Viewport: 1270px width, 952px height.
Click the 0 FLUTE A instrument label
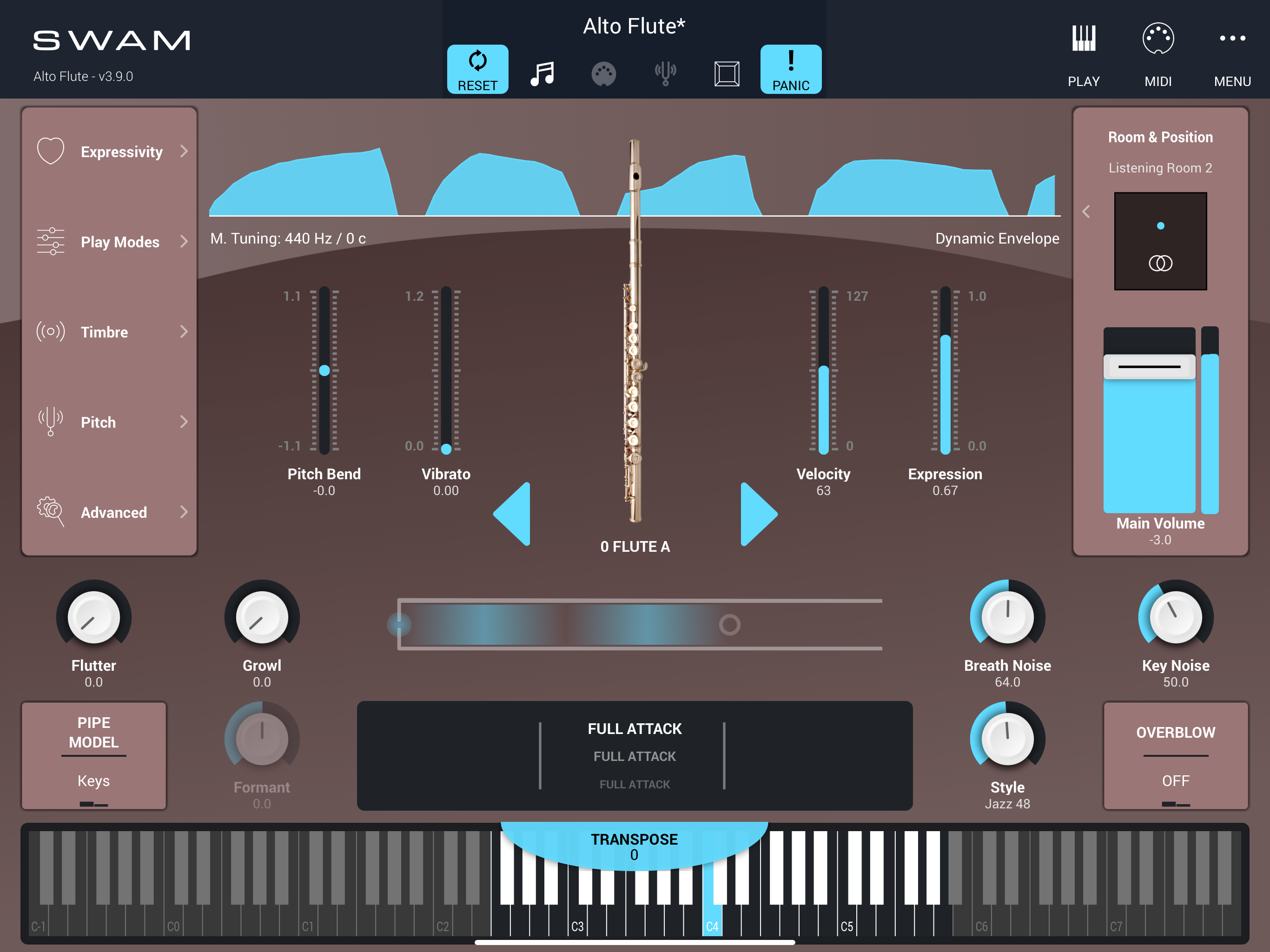[635, 547]
